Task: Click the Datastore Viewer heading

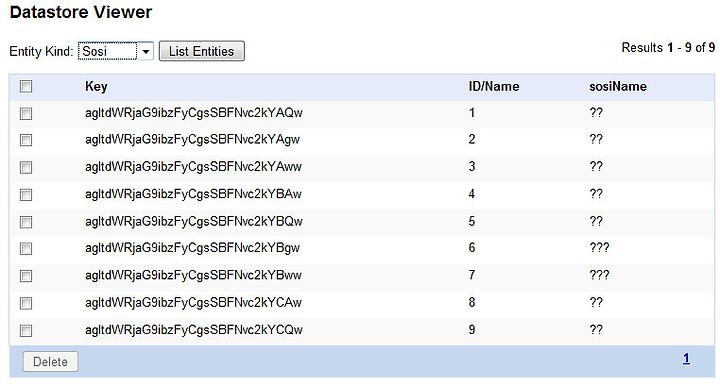Action: [81, 12]
